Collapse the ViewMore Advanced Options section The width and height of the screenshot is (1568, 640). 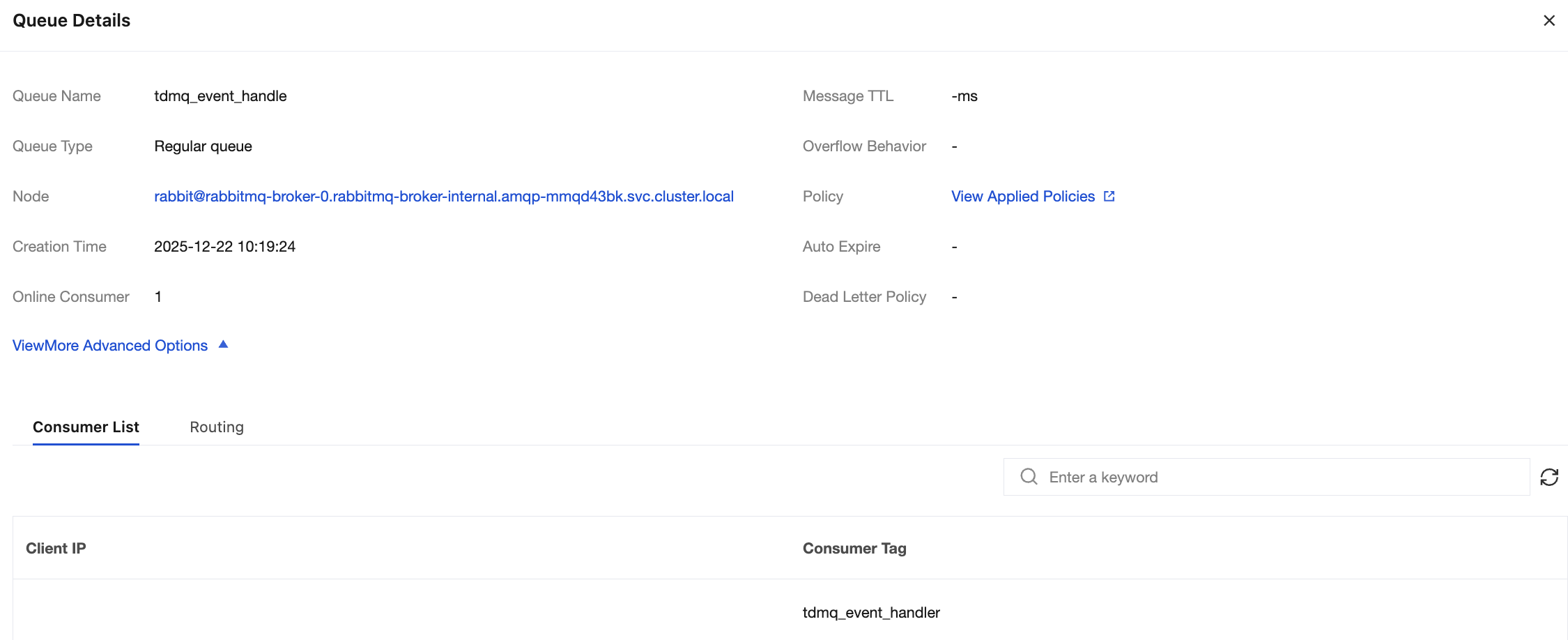110,346
